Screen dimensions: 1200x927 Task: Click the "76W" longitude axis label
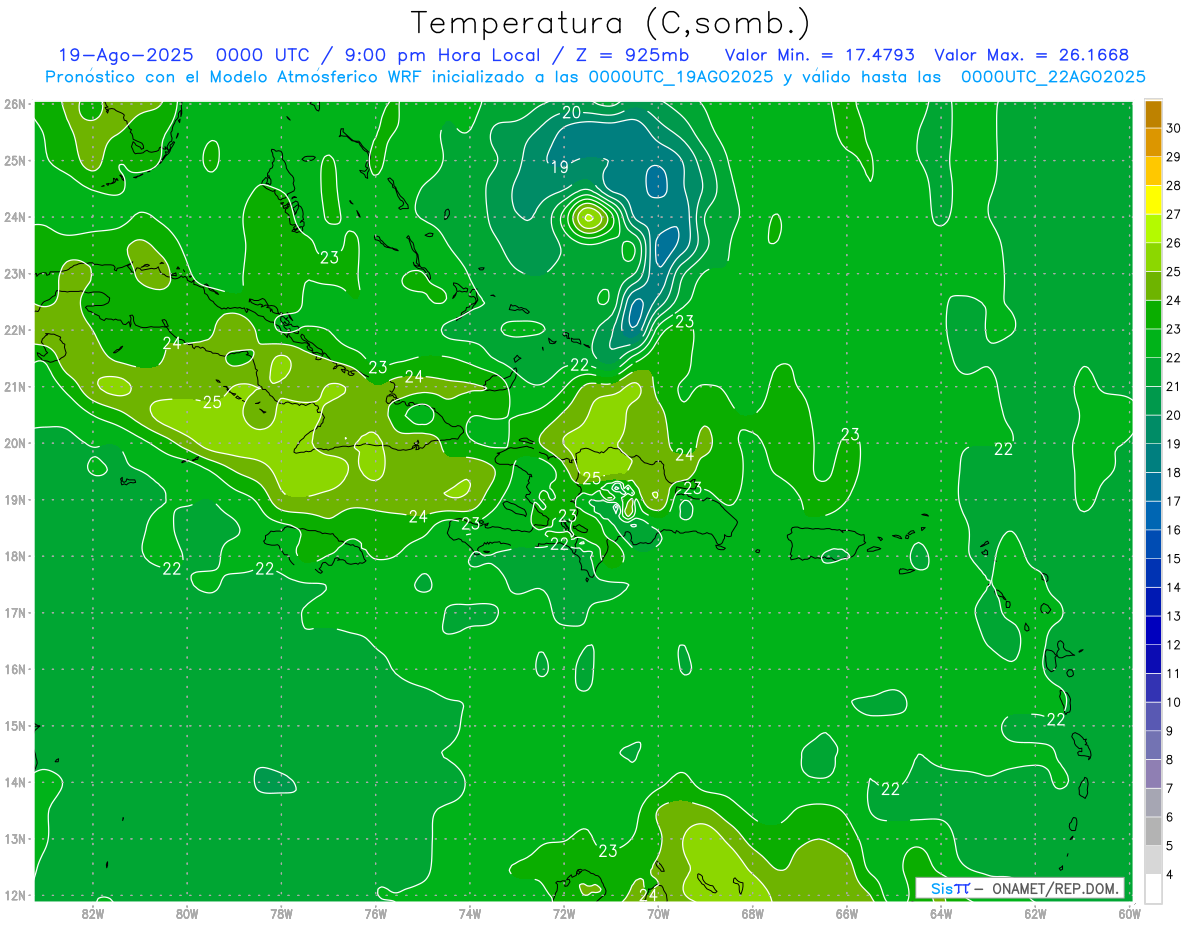coord(375,912)
